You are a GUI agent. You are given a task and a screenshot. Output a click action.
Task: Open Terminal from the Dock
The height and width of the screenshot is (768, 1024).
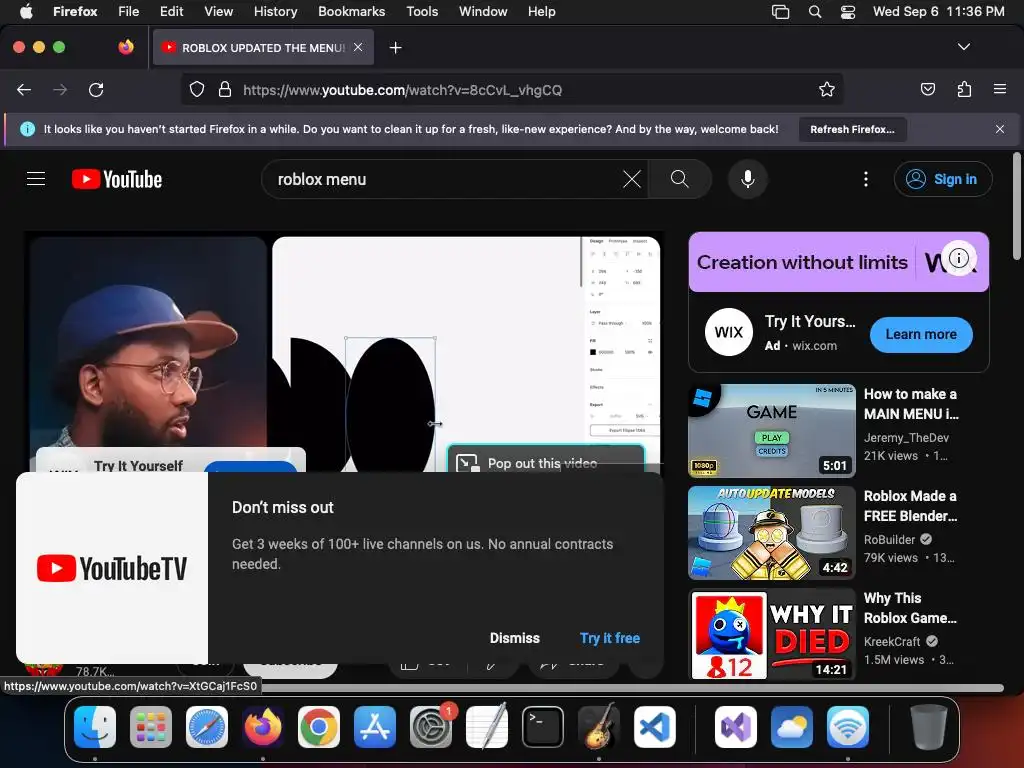[543, 727]
